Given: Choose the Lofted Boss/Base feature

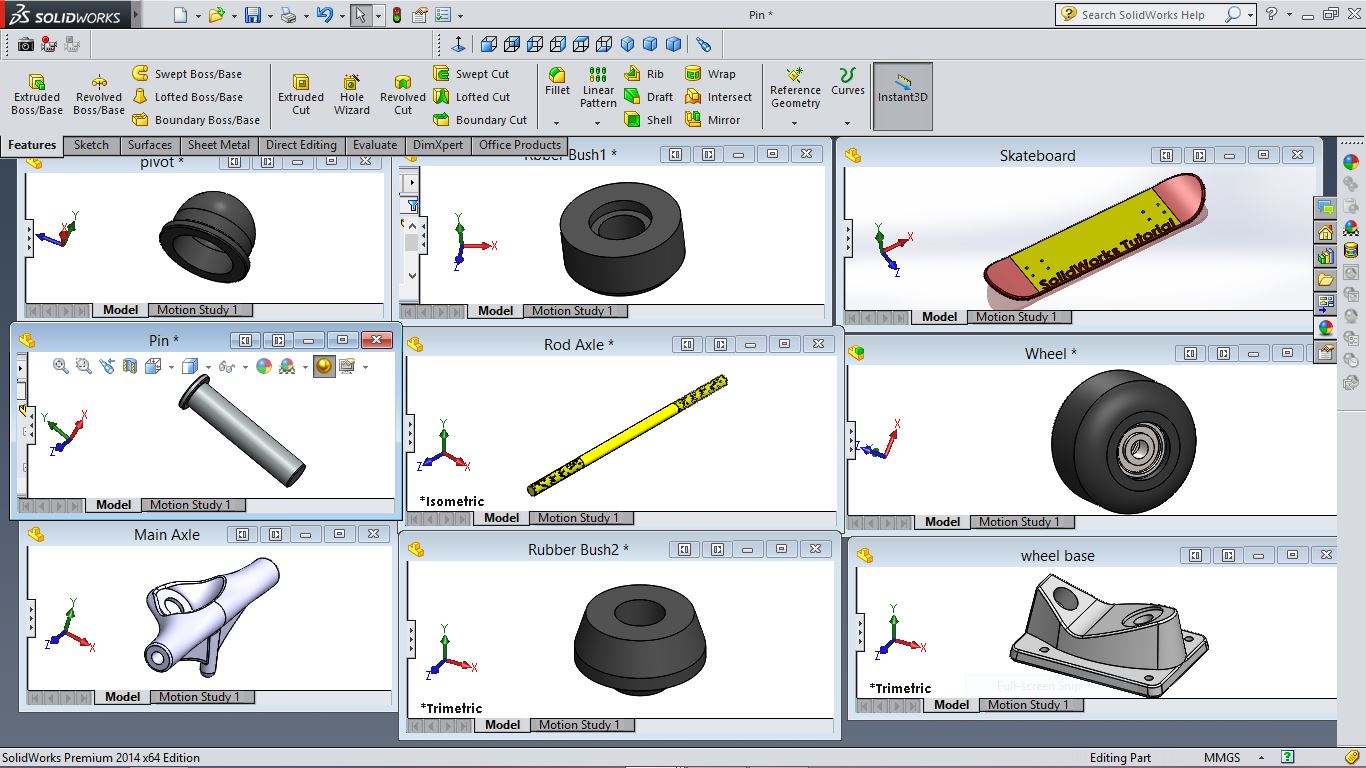Looking at the screenshot, I should 187,97.
